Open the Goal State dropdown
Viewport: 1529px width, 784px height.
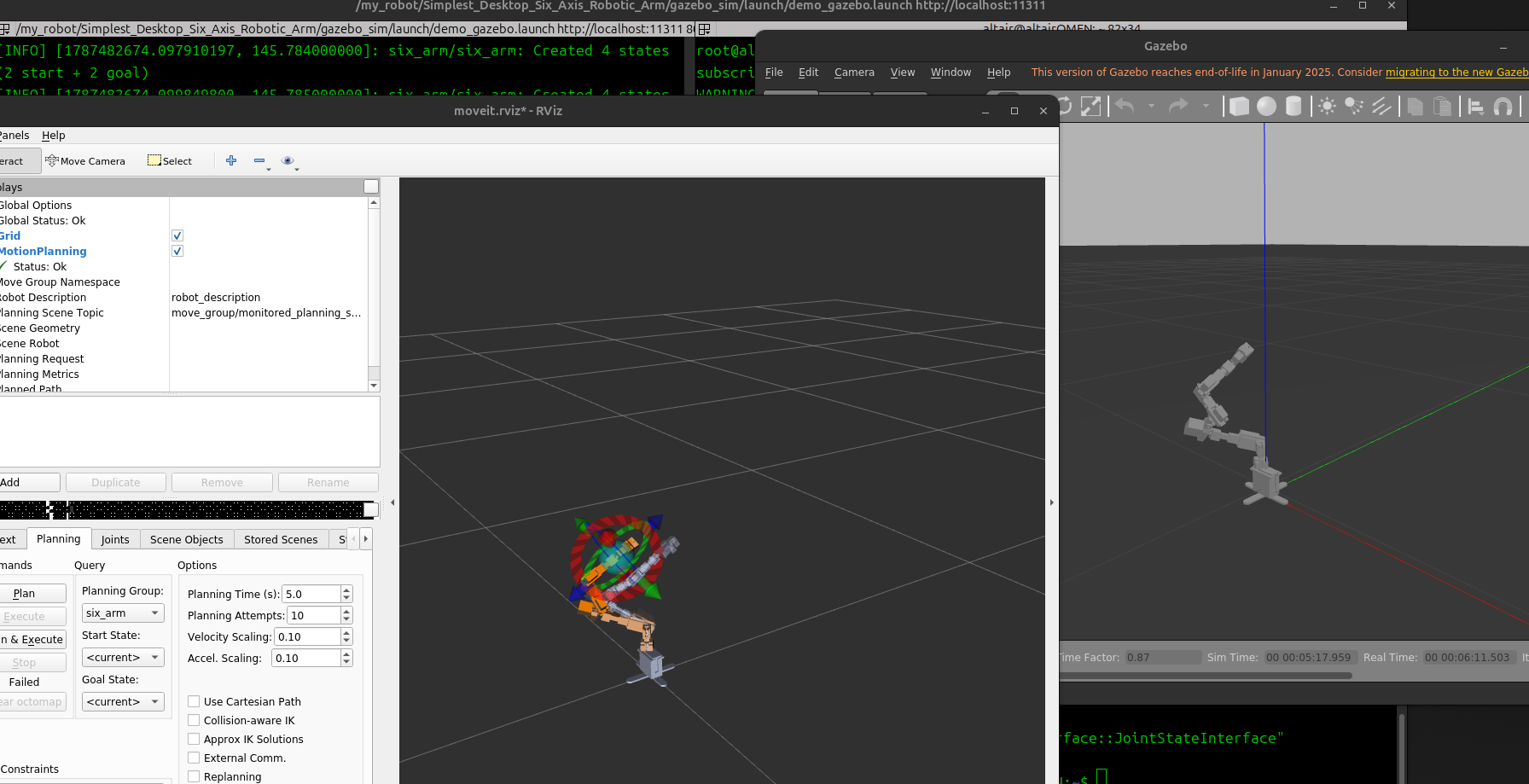(x=123, y=701)
